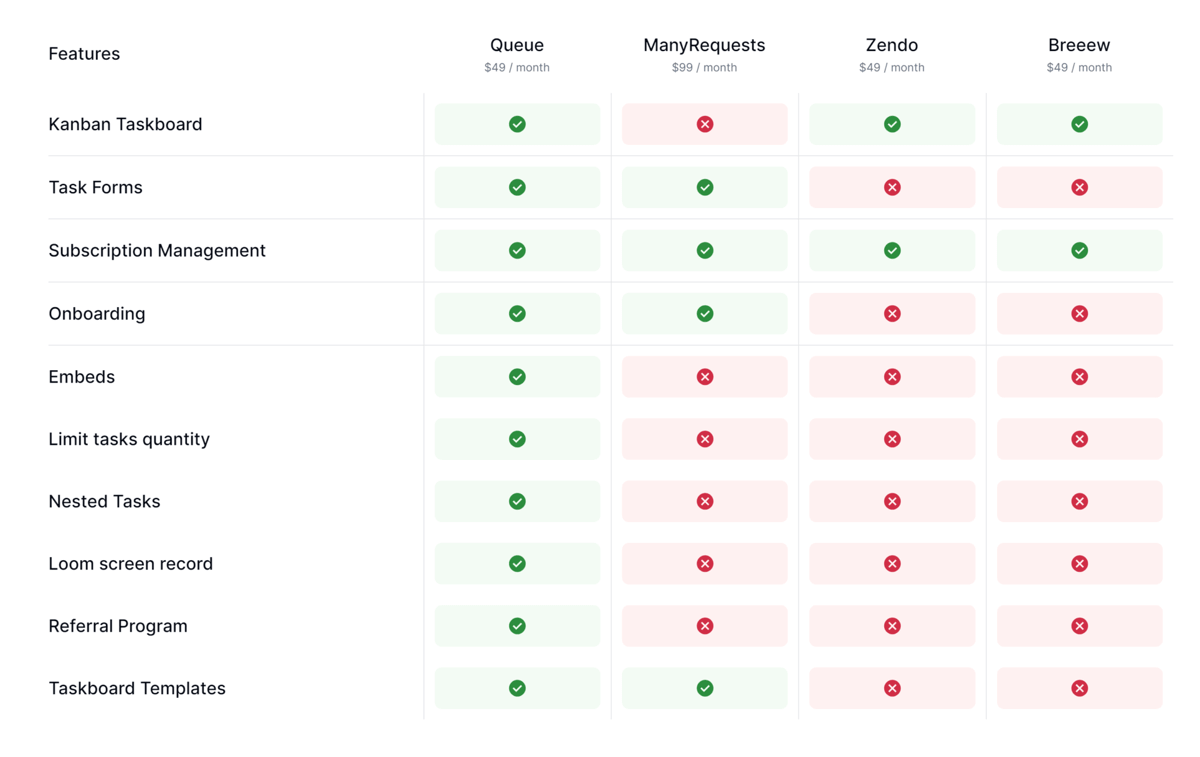The height and width of the screenshot is (757, 1200).
Task: Select ManyRequests' check icon in Task Forms row
Action: coord(705,187)
